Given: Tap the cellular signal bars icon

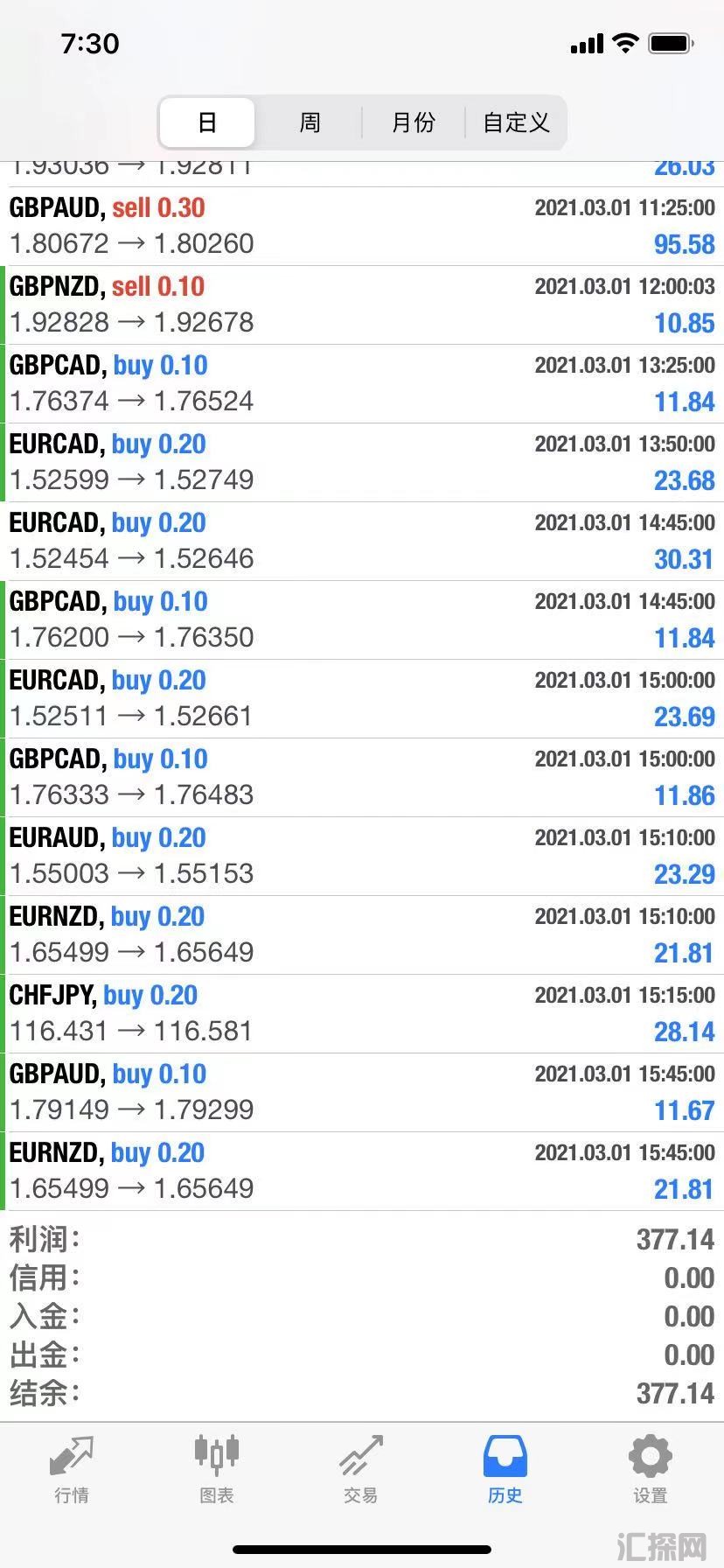Looking at the screenshot, I should click(587, 44).
